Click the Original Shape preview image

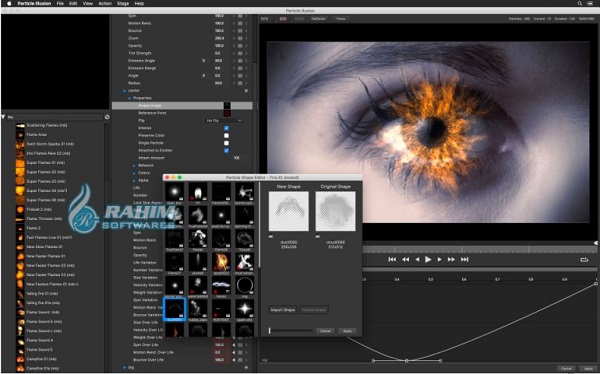pyautogui.click(x=335, y=211)
